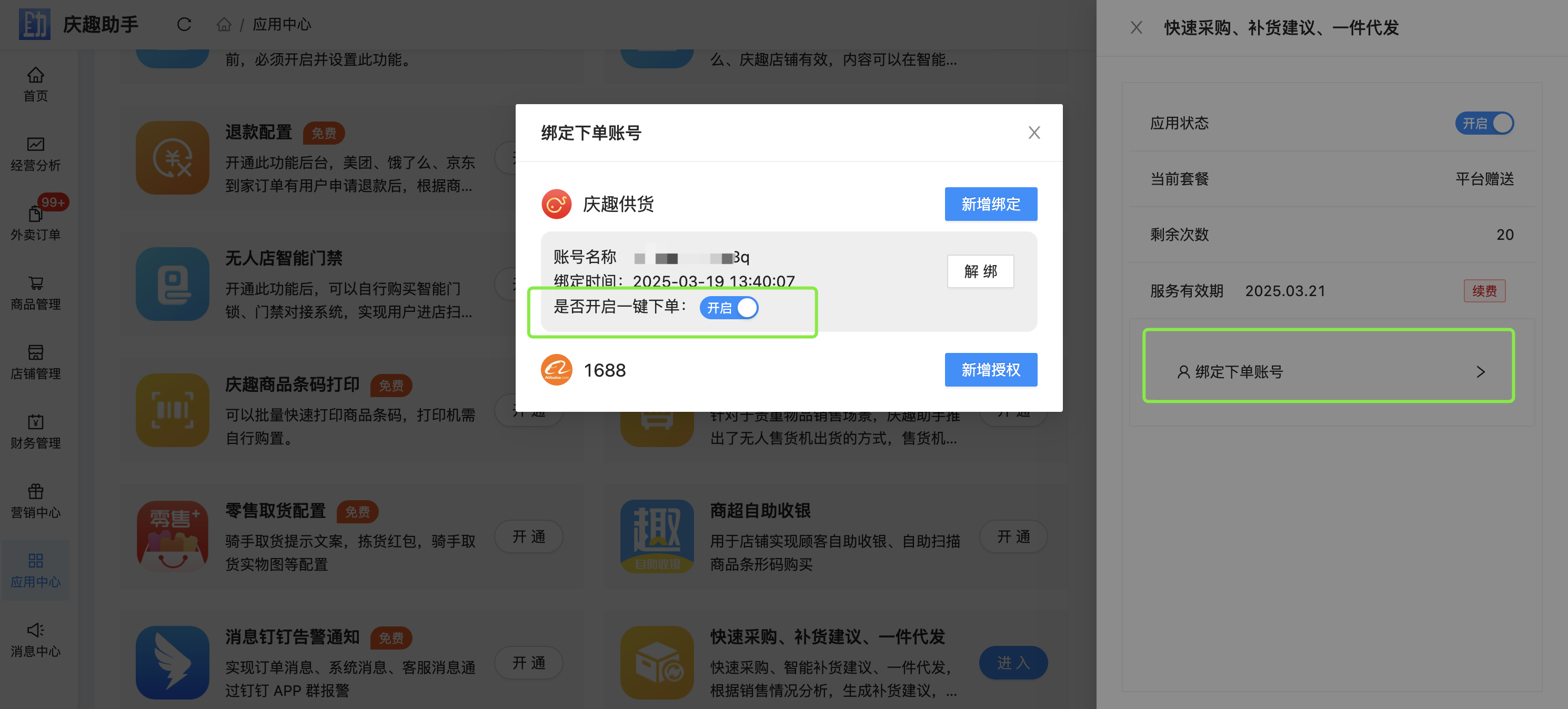Toggle 是否开启一键下单 switch
1568x709 pixels.
[x=729, y=308]
